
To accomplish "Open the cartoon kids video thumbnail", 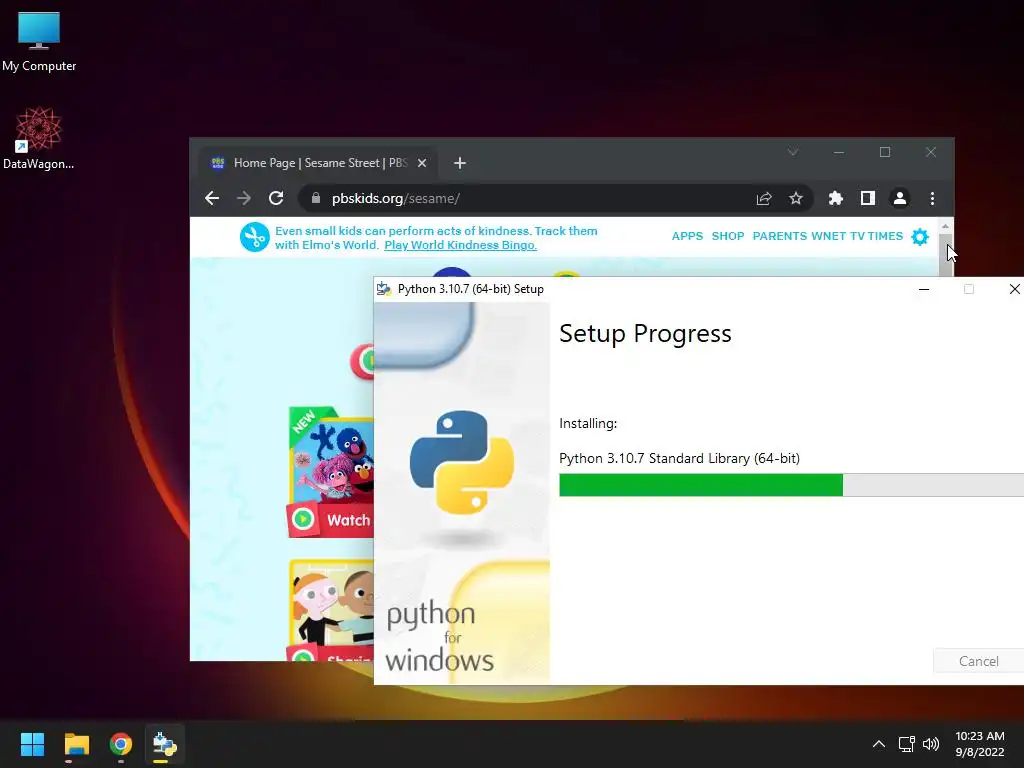I will [x=332, y=604].
